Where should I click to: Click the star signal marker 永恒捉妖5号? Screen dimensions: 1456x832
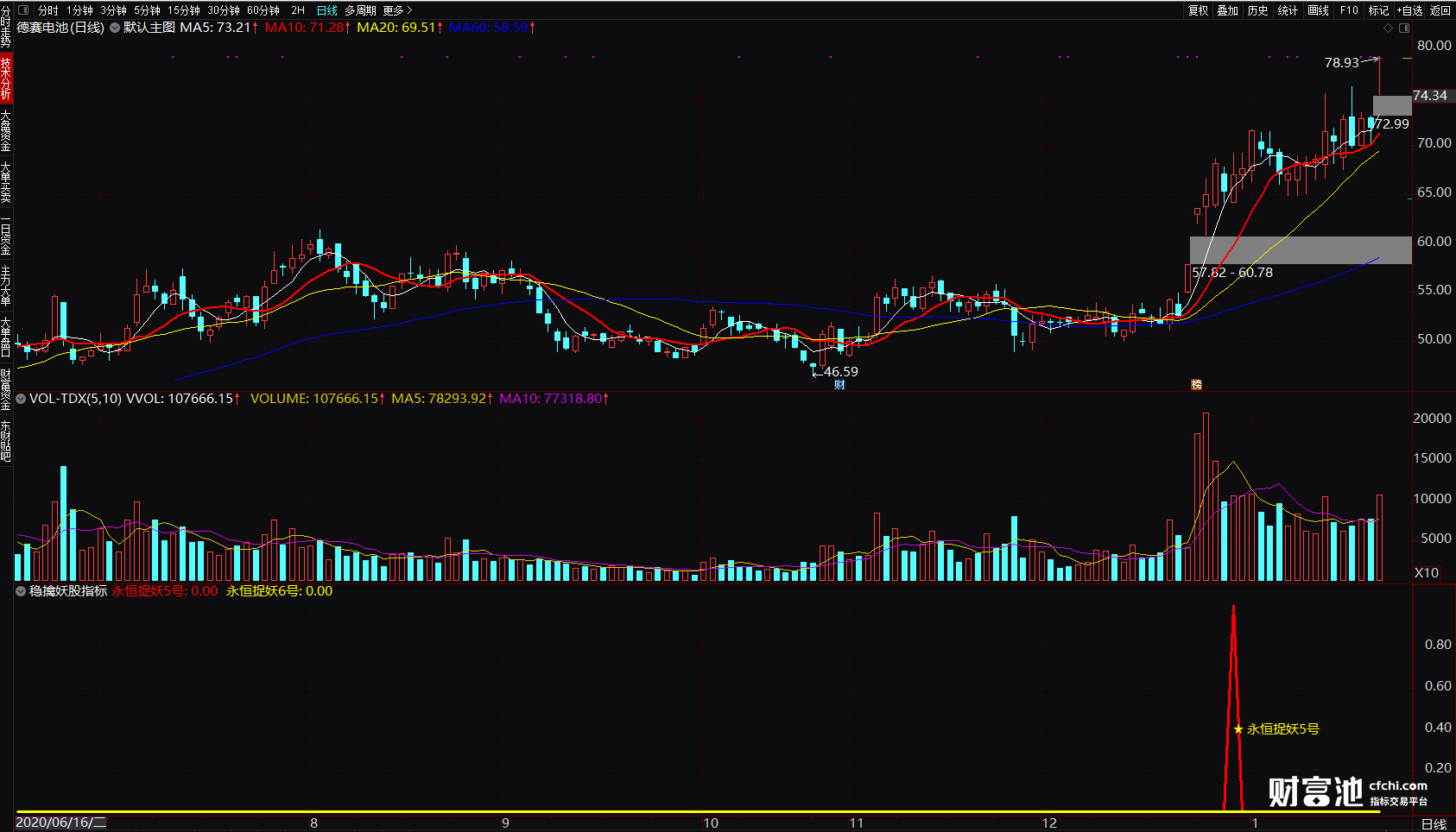point(1238,729)
